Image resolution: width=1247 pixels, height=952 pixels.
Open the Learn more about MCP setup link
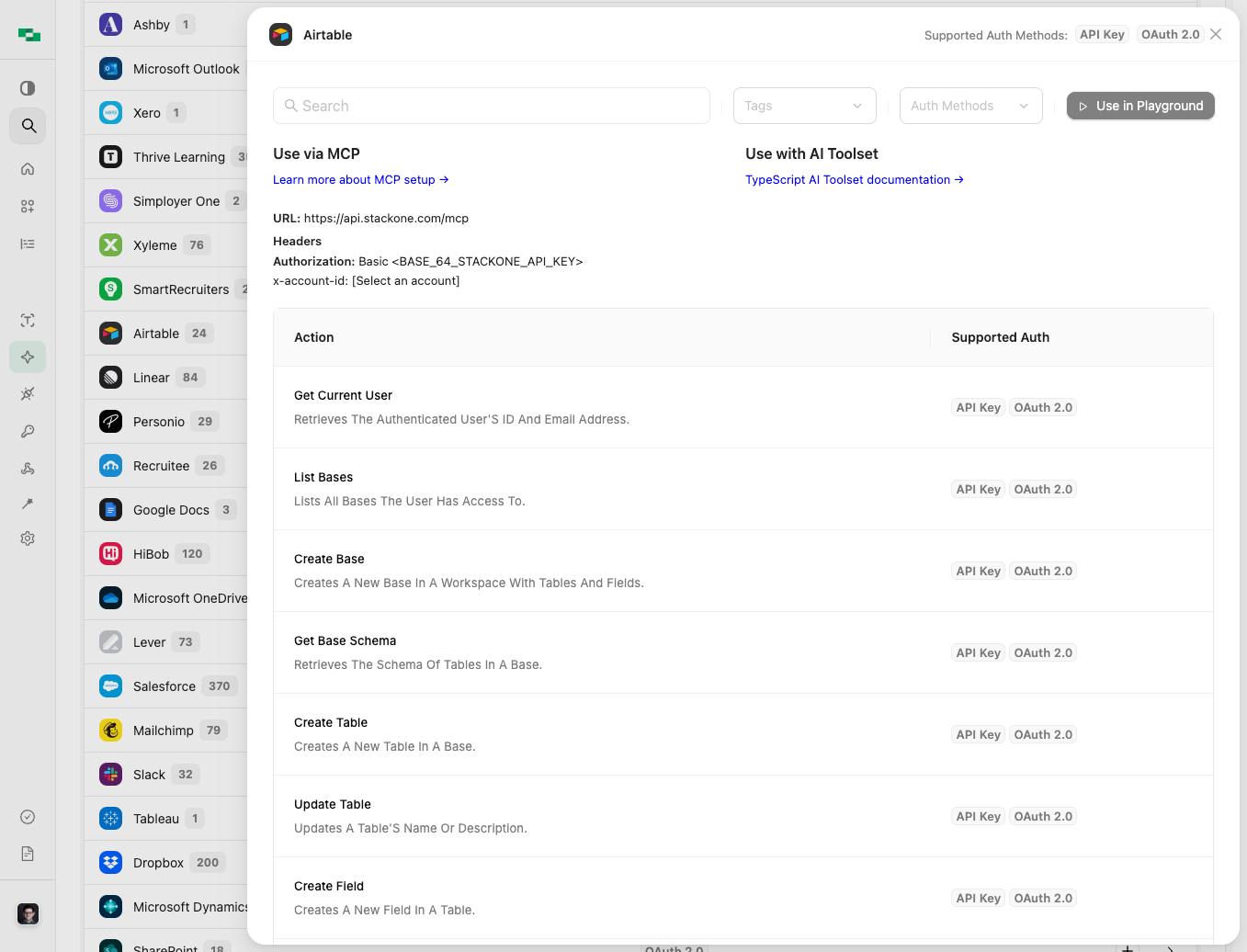click(x=360, y=179)
